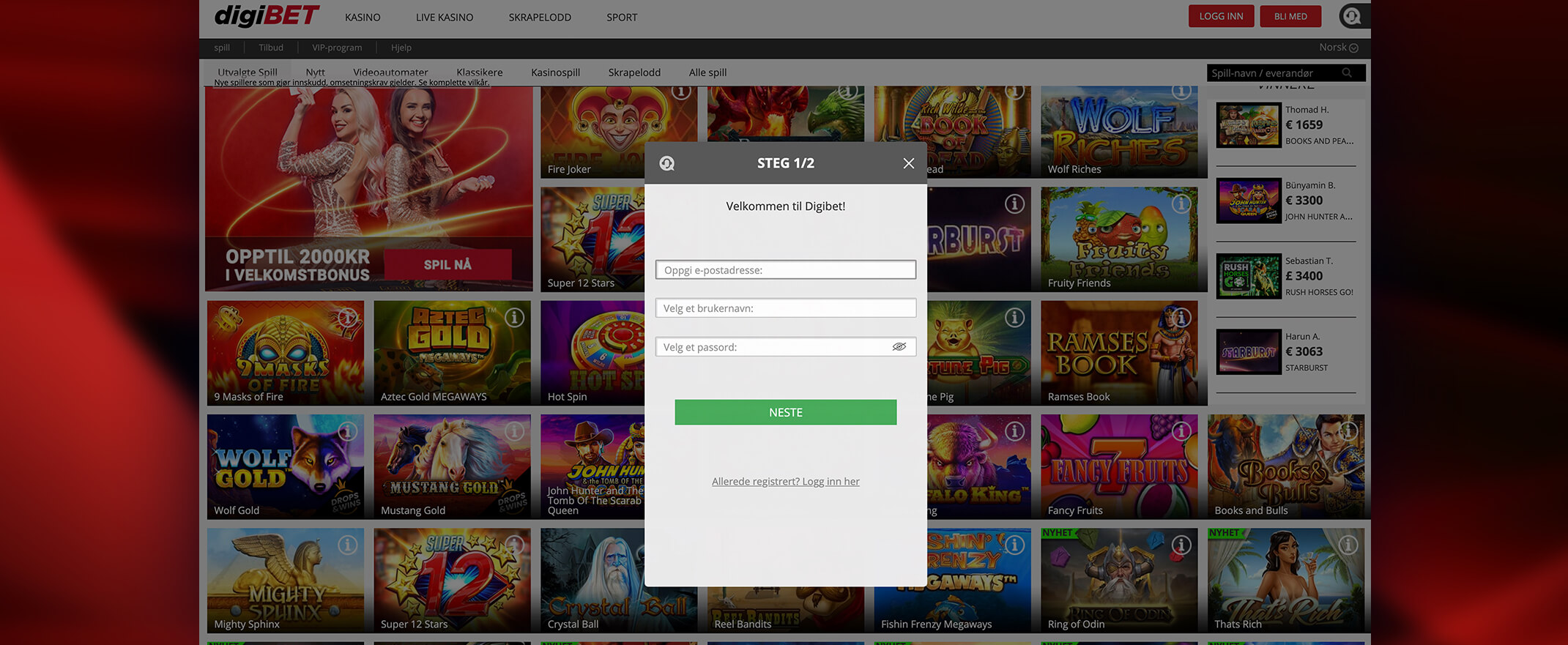Click the green NESTE button
This screenshot has width=1568, height=645.
pos(786,412)
